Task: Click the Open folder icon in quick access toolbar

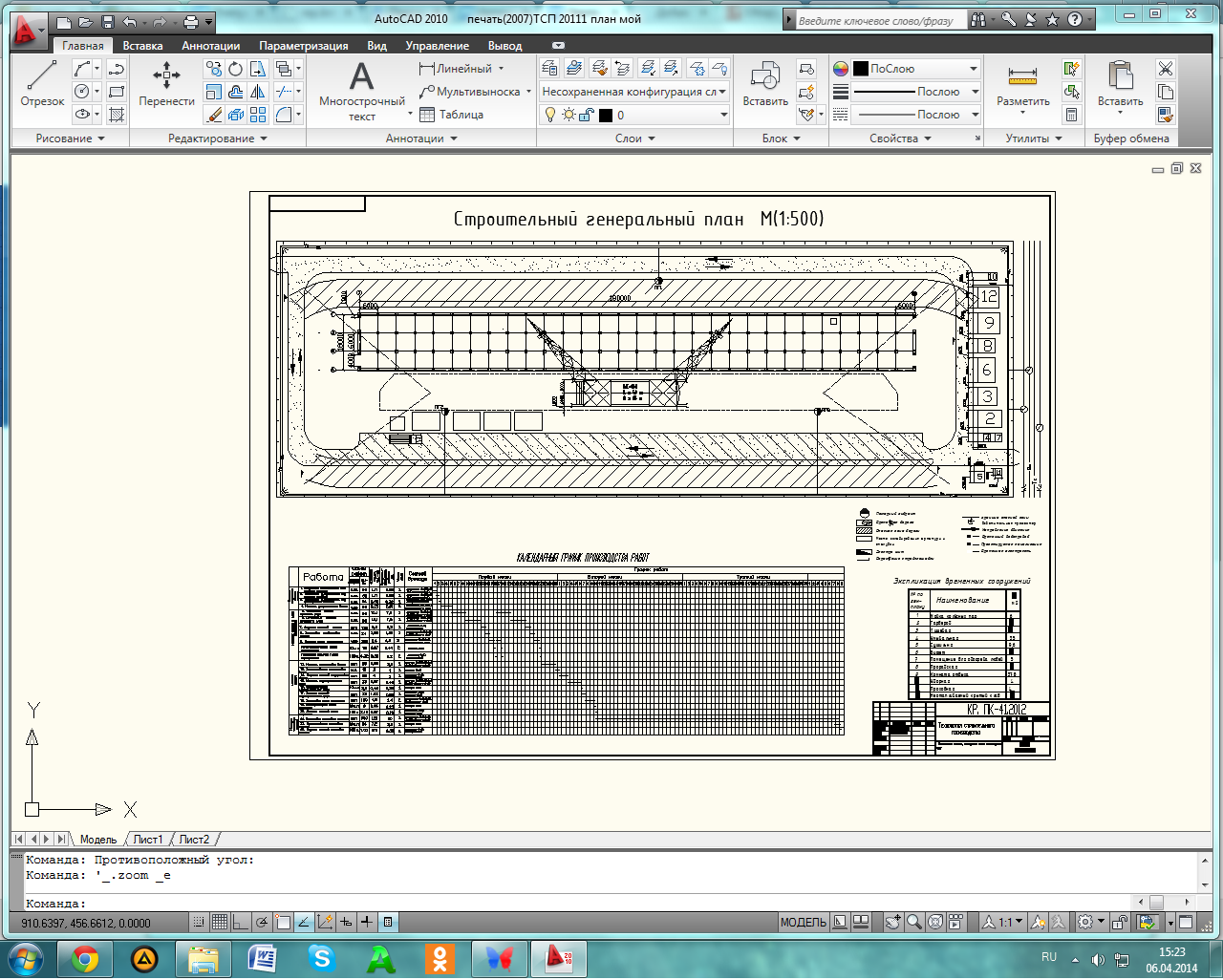Action: 85,22
